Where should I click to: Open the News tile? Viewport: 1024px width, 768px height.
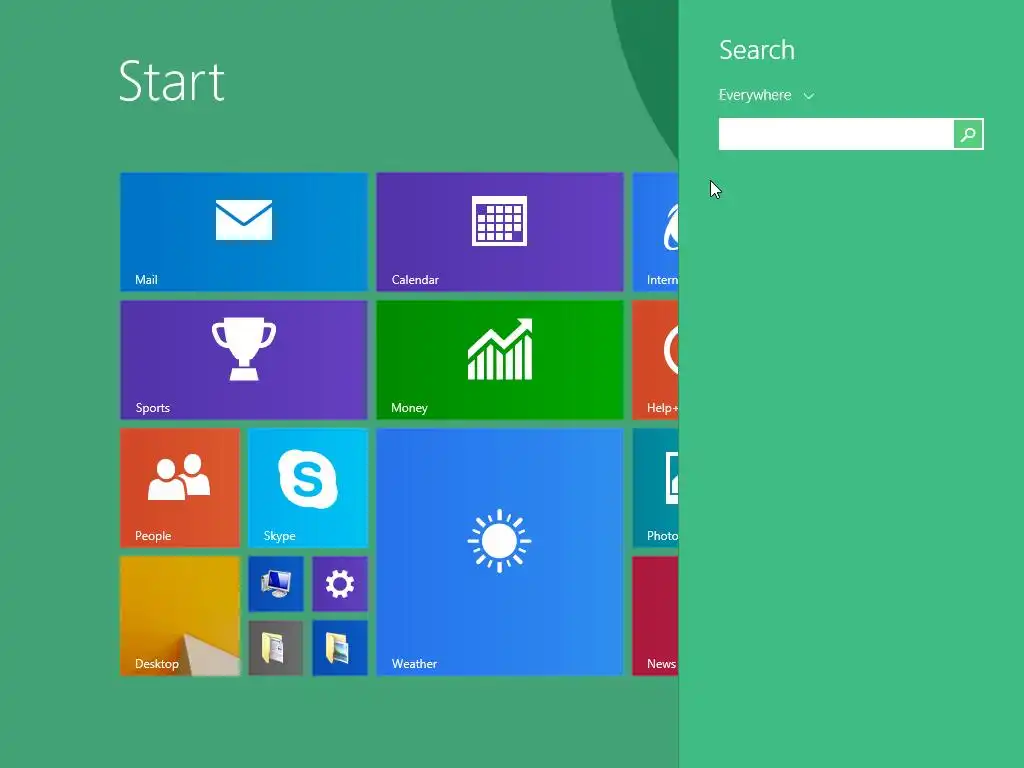[x=655, y=616]
